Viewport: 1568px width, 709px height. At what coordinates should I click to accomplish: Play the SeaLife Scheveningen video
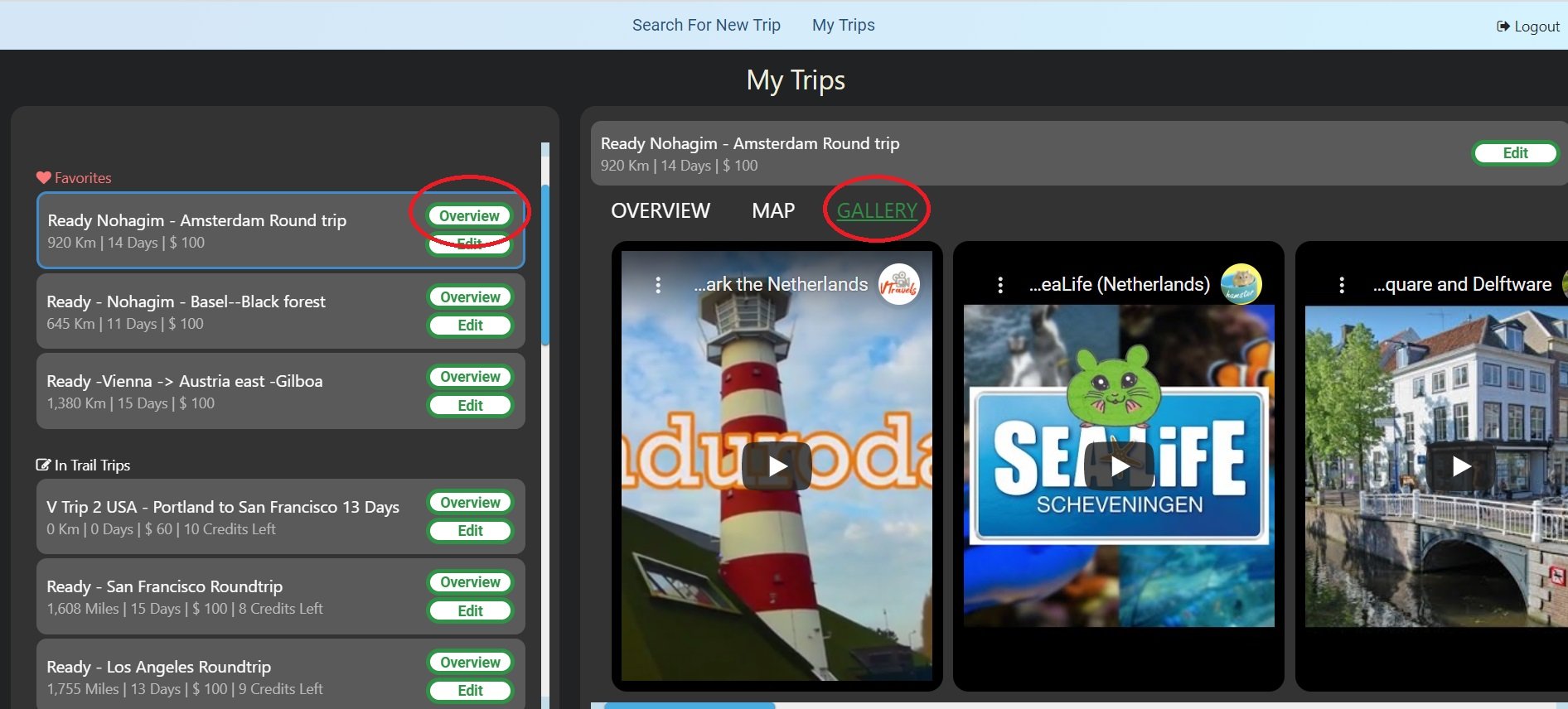[x=1119, y=466]
